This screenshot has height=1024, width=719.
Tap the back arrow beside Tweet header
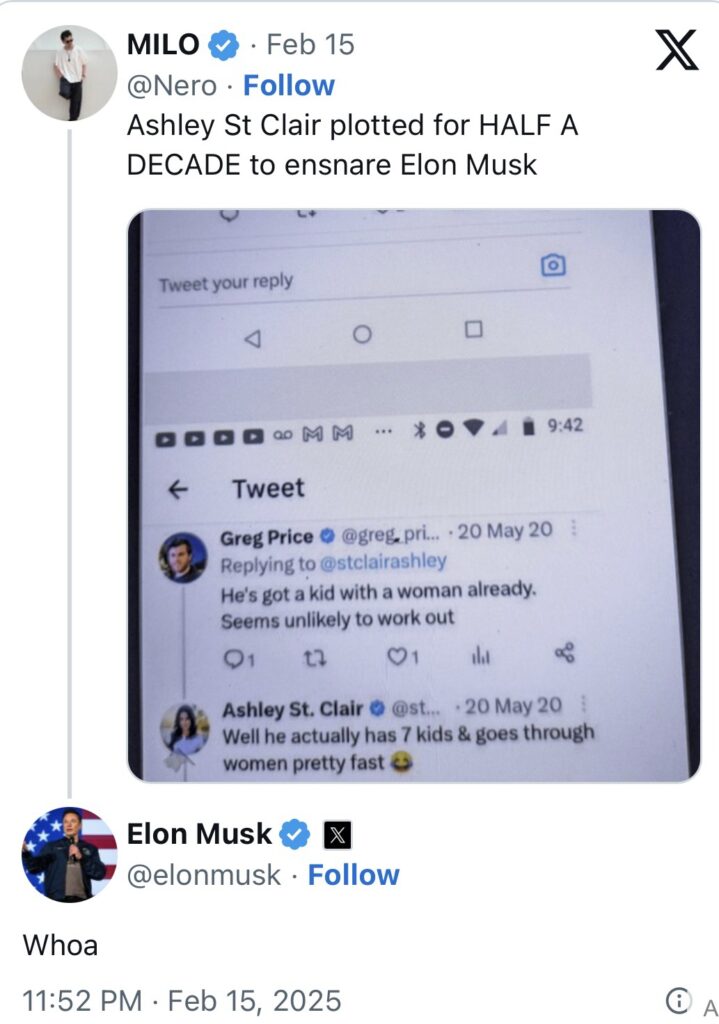178,489
